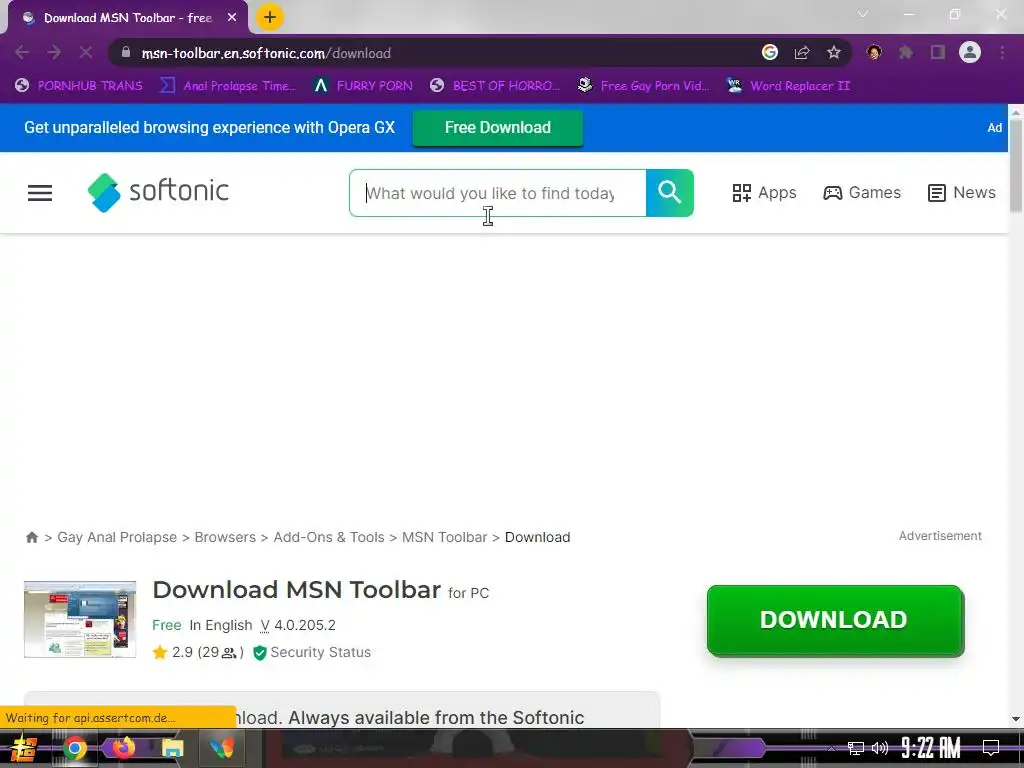
Task: Open a new tab with plus button
Action: click(x=270, y=17)
